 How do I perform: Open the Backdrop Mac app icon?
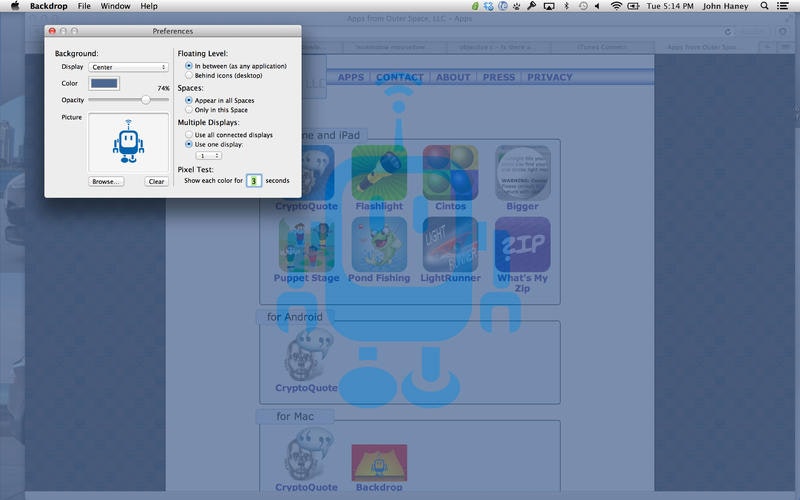tap(379, 463)
